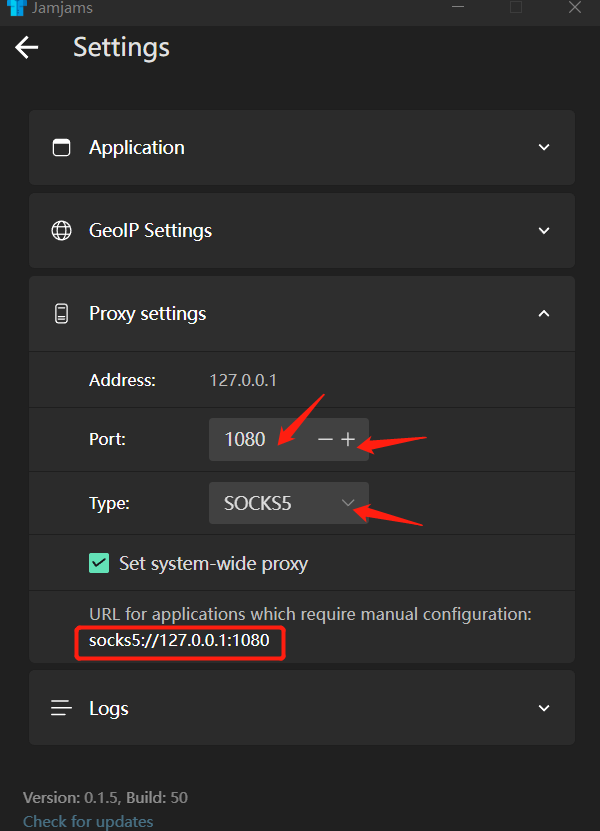Click the Proxy settings phone icon

click(62, 314)
